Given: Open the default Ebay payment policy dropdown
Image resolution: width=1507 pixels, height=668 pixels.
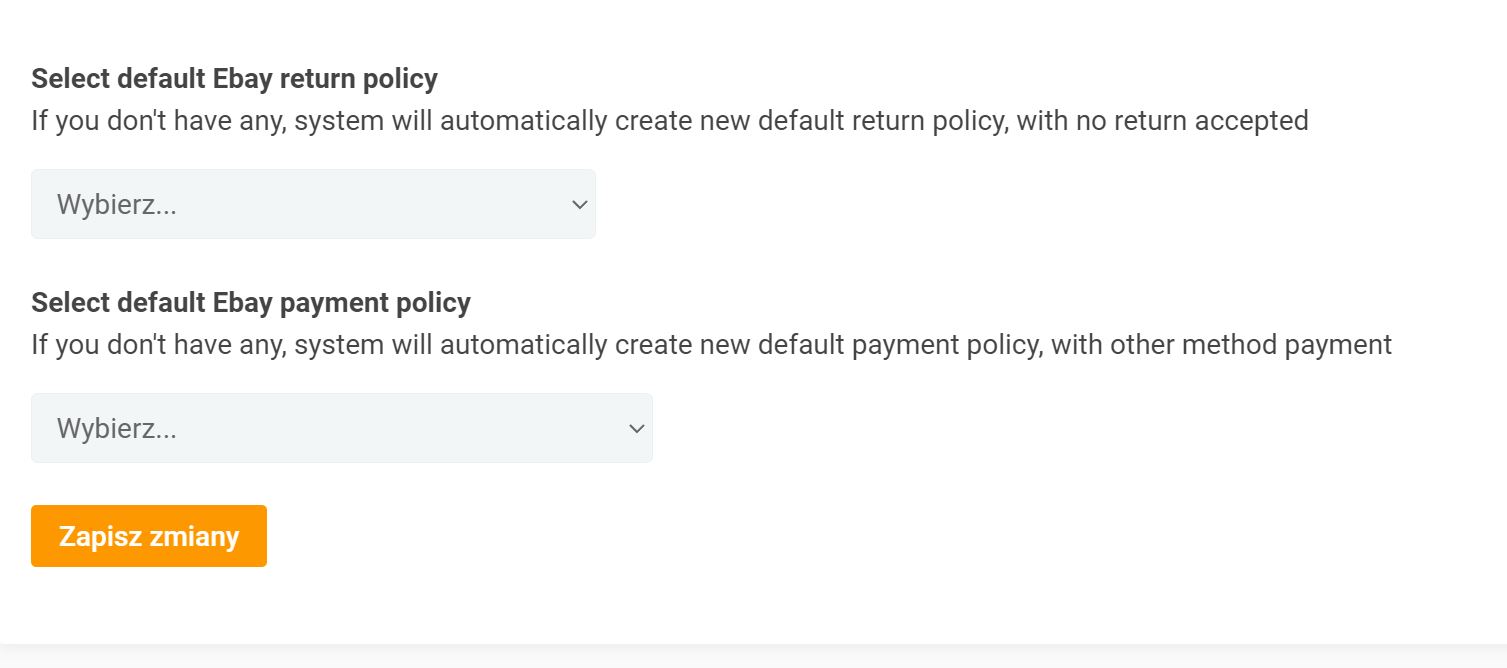Looking at the screenshot, I should click(x=341, y=428).
